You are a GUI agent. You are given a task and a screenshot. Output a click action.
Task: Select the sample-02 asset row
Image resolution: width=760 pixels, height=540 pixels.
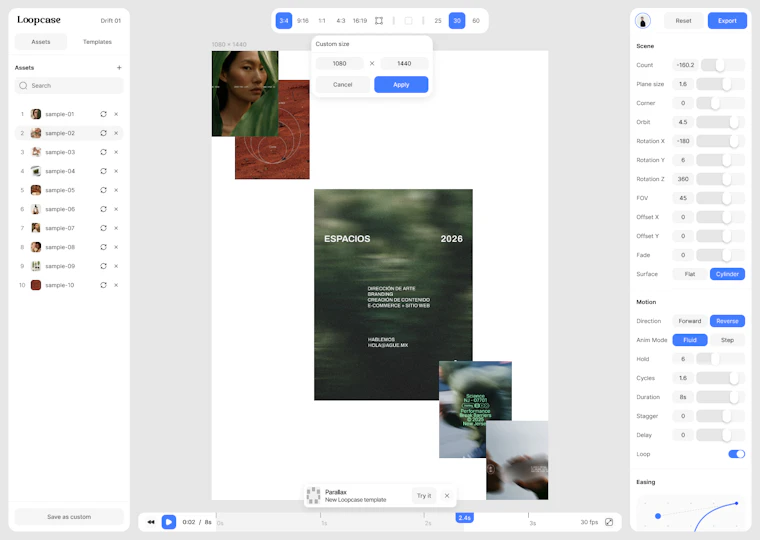(69, 133)
